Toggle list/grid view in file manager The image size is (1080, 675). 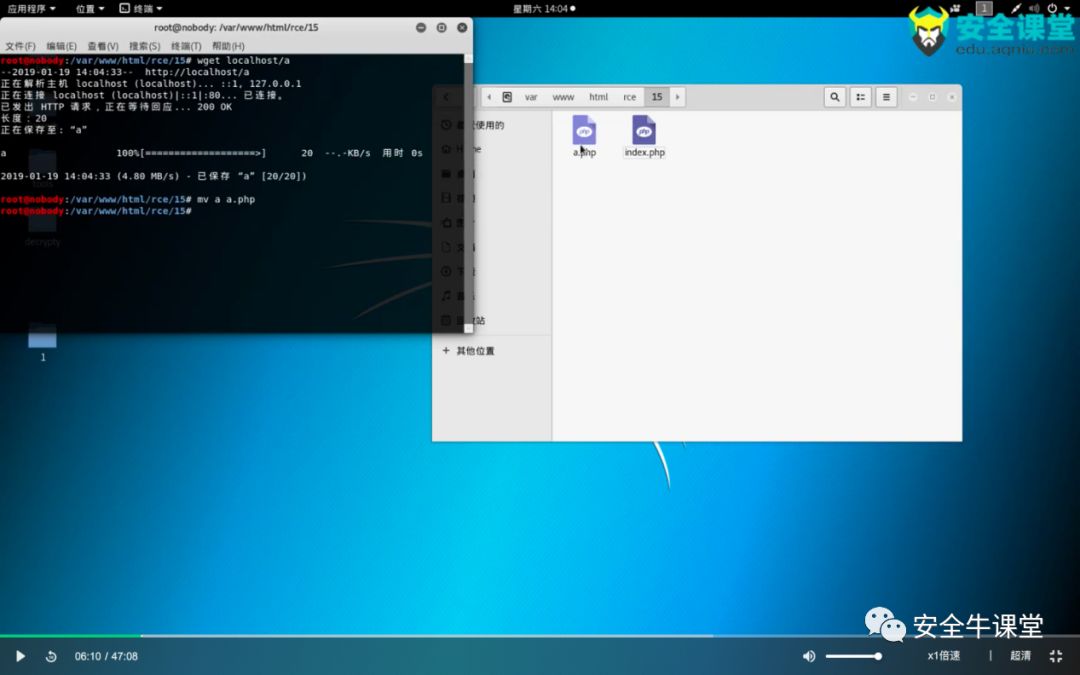(x=861, y=97)
